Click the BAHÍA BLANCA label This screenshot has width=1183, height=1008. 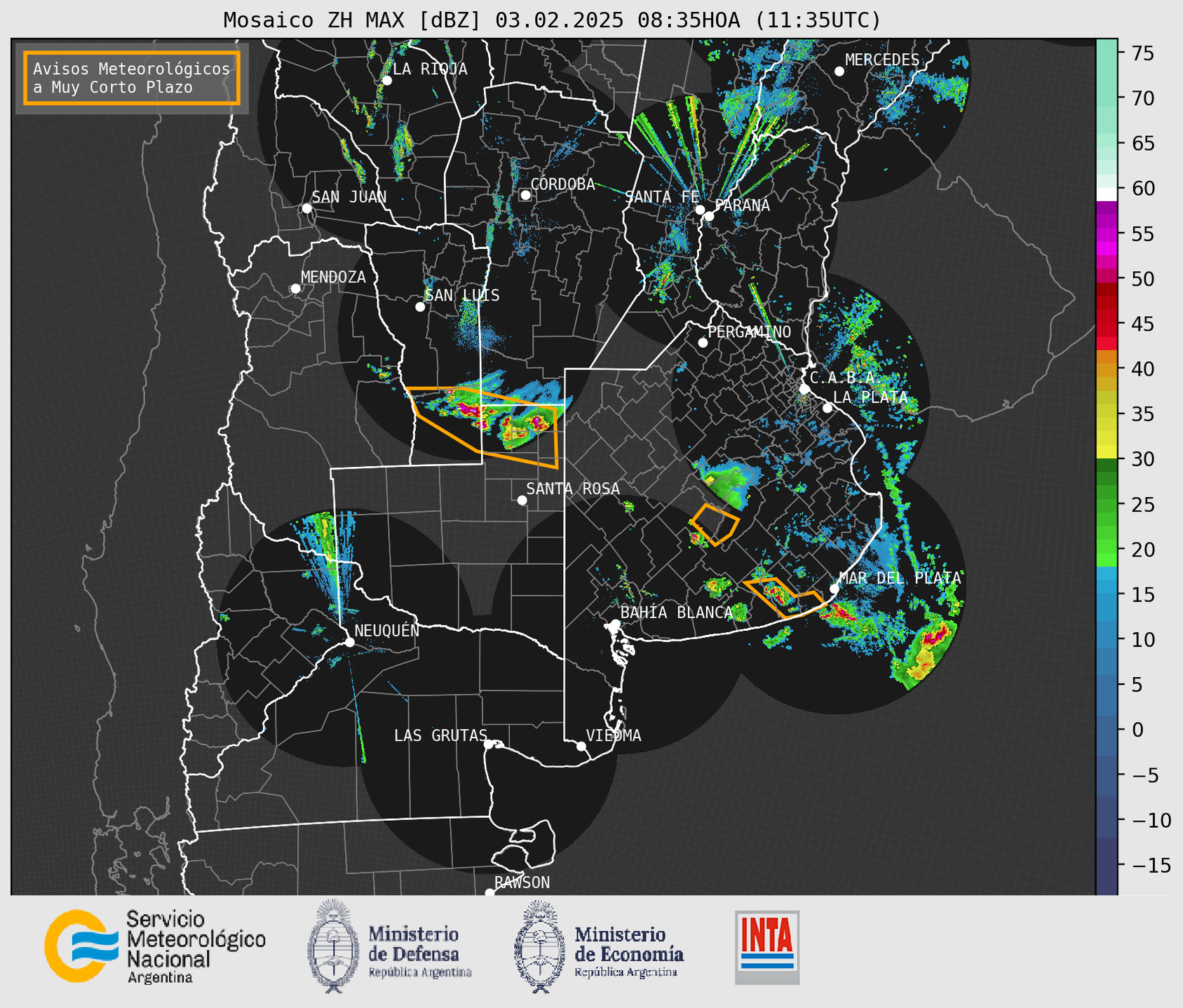[677, 613]
